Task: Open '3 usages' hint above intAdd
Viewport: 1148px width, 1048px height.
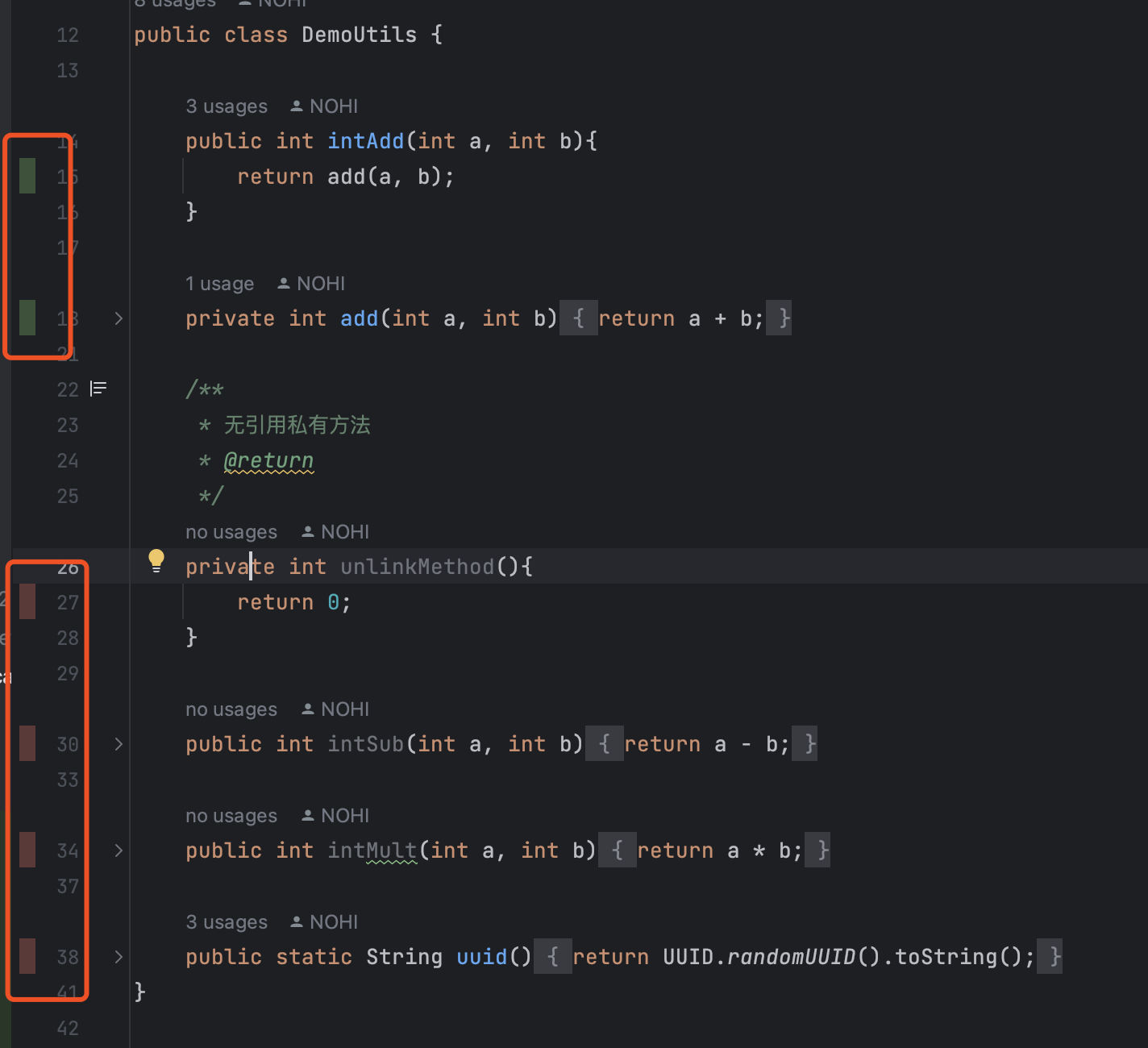Action: (227, 106)
